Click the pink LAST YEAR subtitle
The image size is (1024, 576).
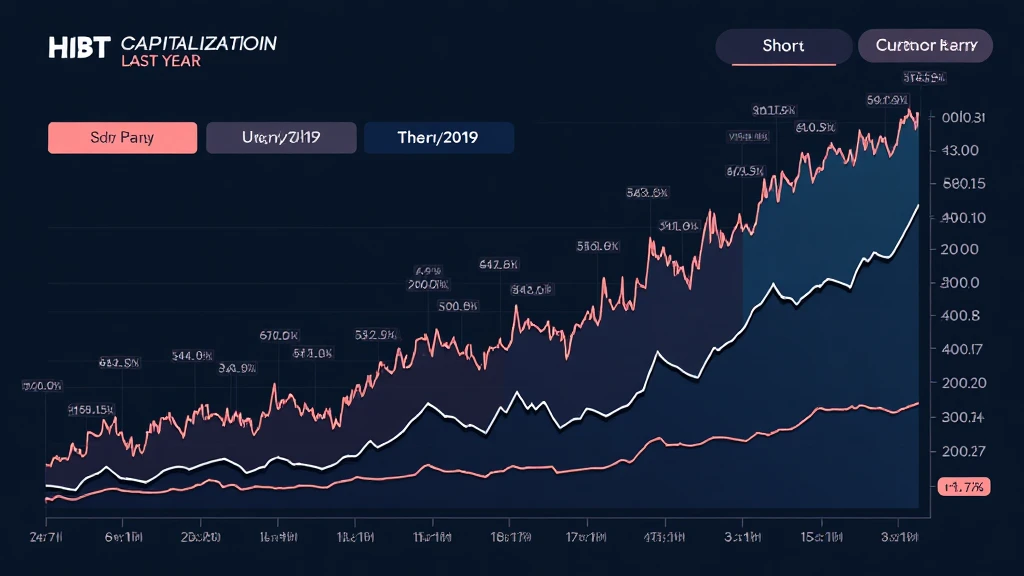[x=160, y=62]
